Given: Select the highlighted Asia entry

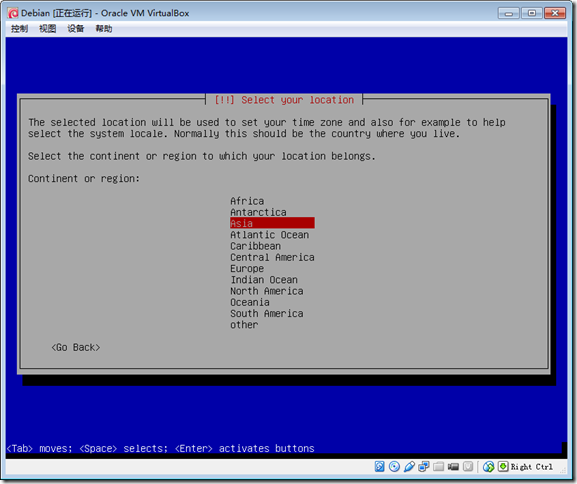Looking at the screenshot, I should pos(272,223).
